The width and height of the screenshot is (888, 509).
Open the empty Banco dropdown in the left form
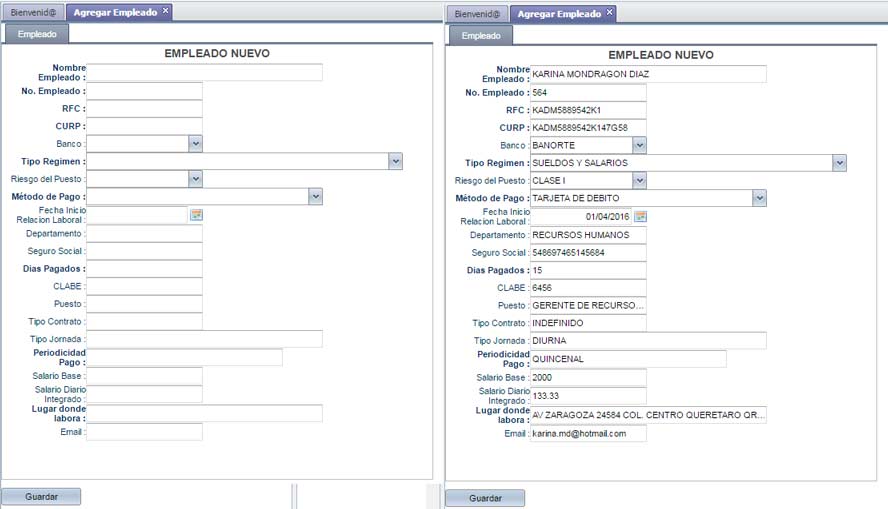click(x=195, y=144)
